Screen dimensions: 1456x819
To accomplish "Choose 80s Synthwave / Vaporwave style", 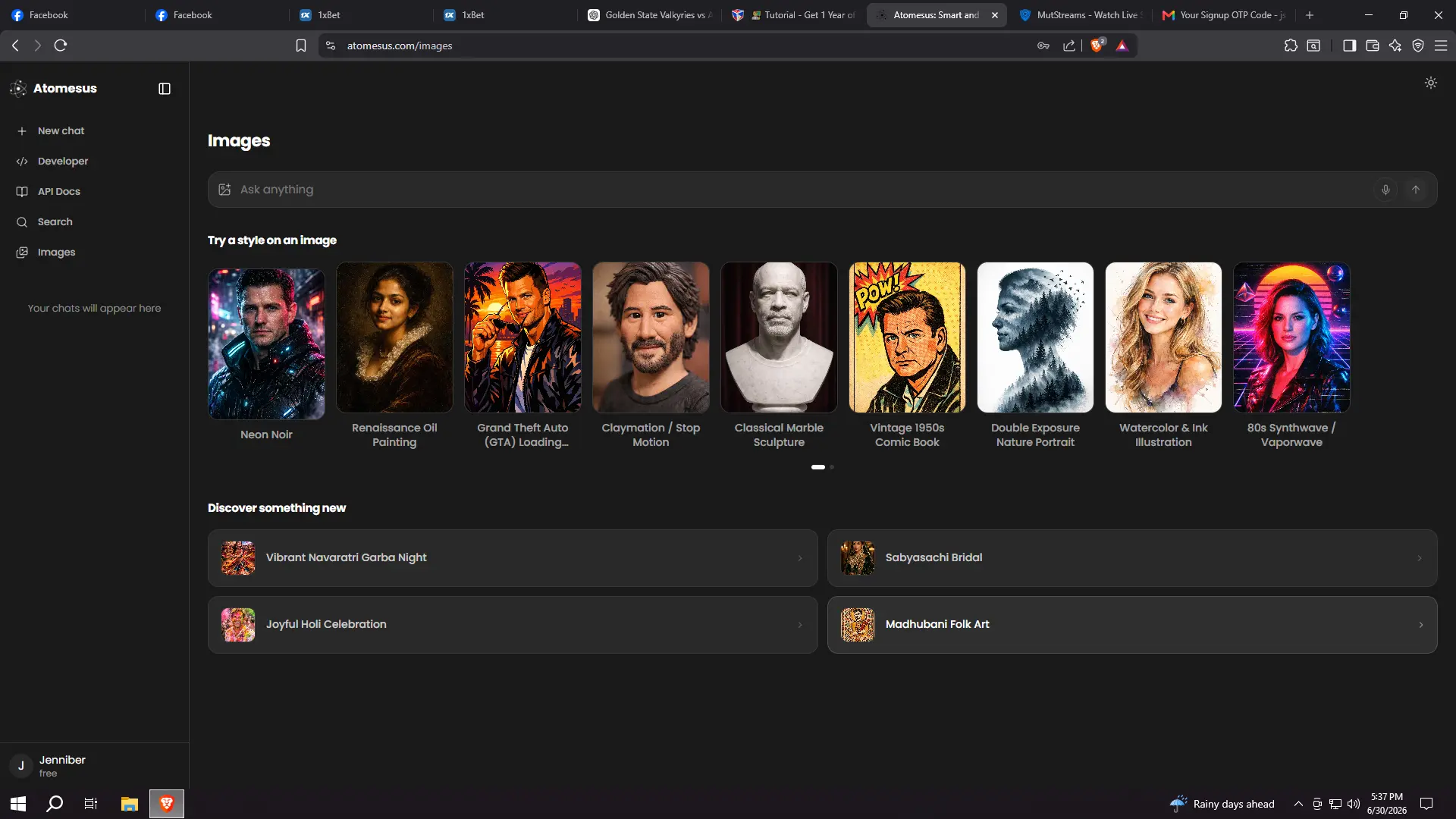I will pos(1291,337).
